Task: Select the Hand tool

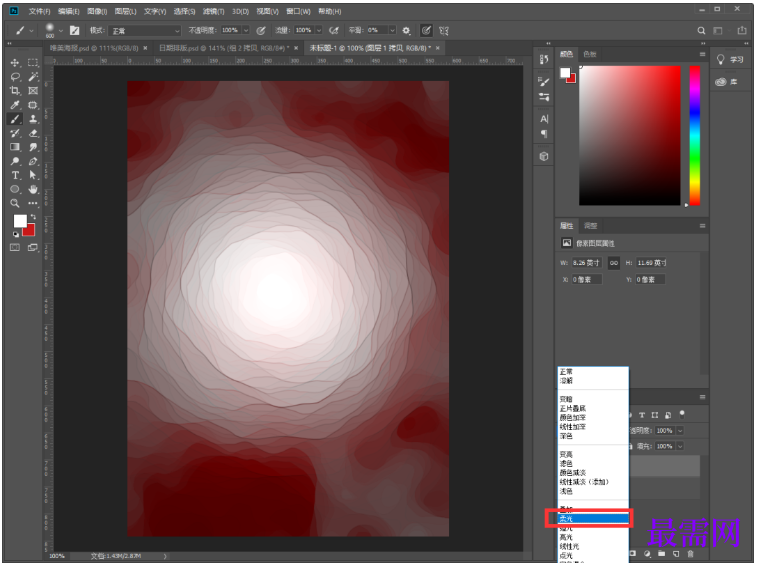Action: pyautogui.click(x=33, y=189)
